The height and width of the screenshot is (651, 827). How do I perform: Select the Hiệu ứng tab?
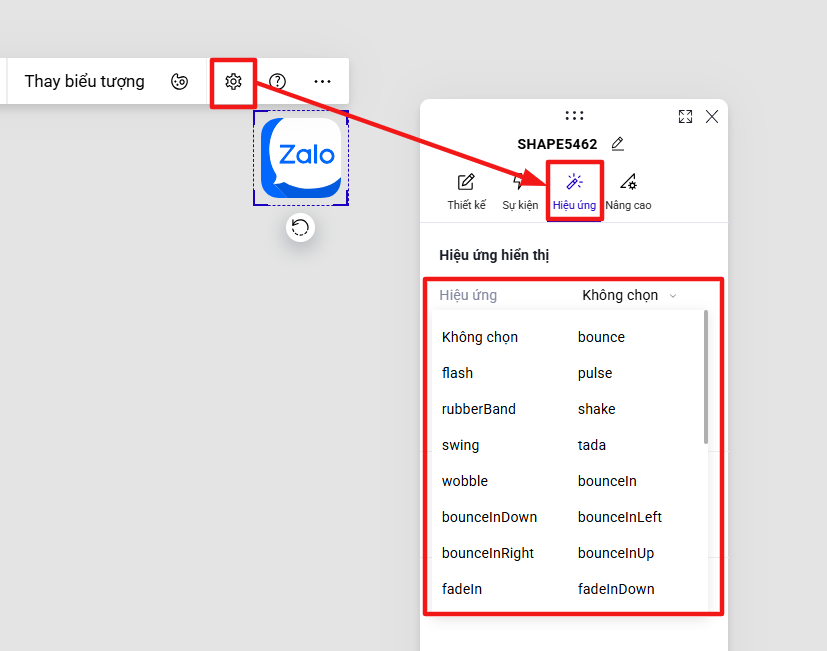pyautogui.click(x=574, y=192)
